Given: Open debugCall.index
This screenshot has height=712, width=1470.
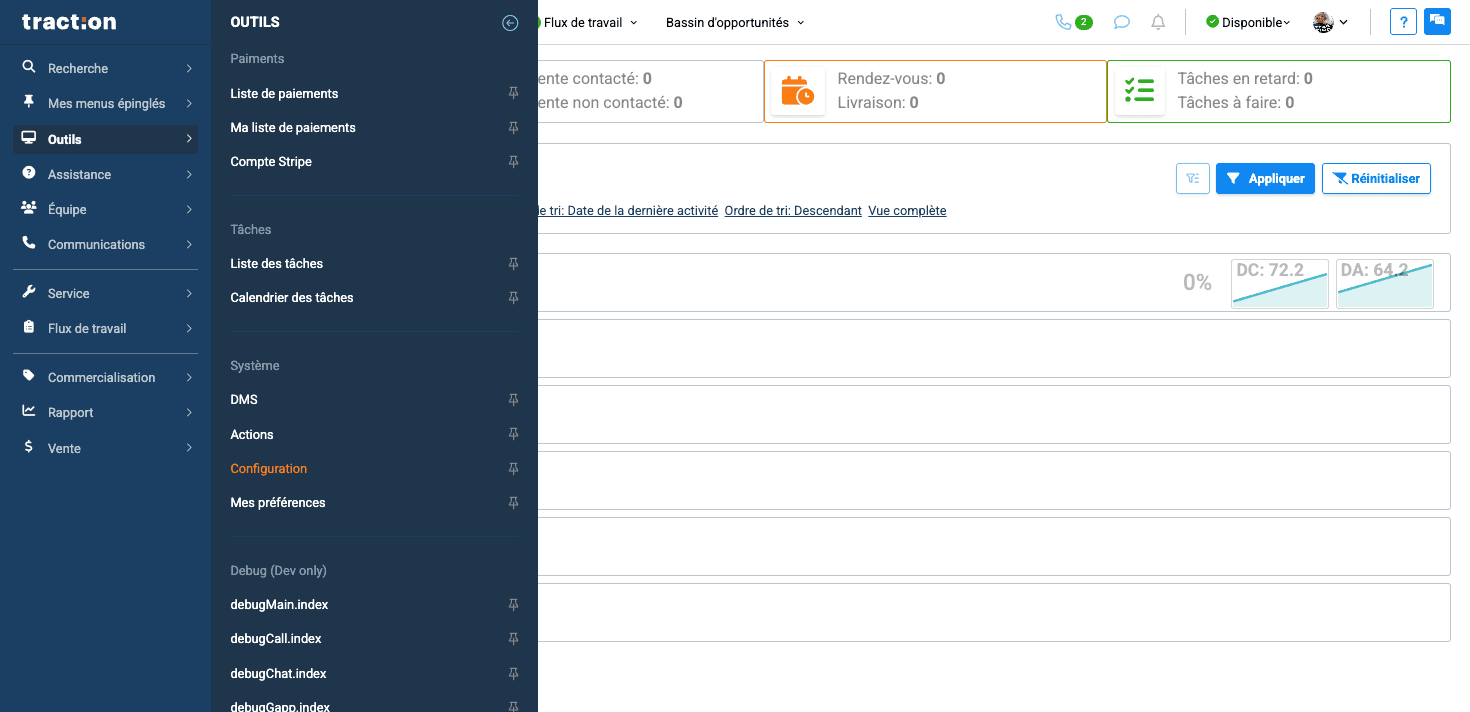Looking at the screenshot, I should [x=276, y=638].
